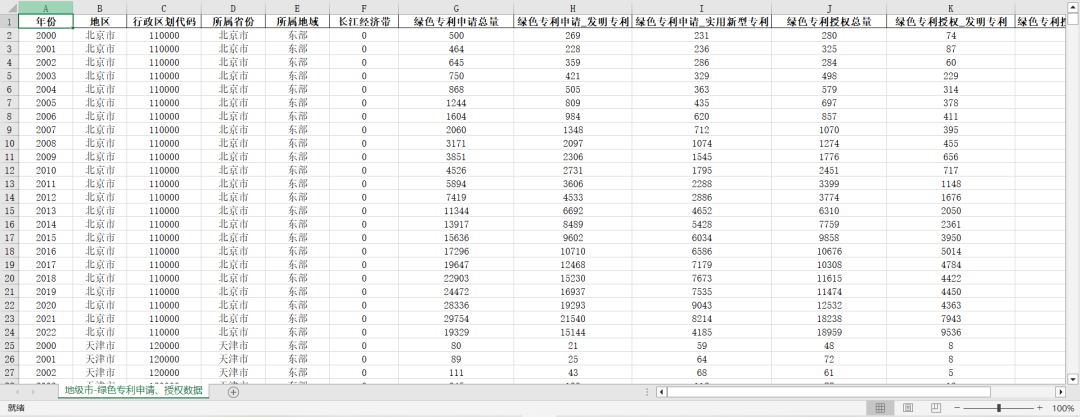Click the horizontal scrollbar right arrow
Viewport: 1080px width, 417px height.
(x=1061, y=392)
